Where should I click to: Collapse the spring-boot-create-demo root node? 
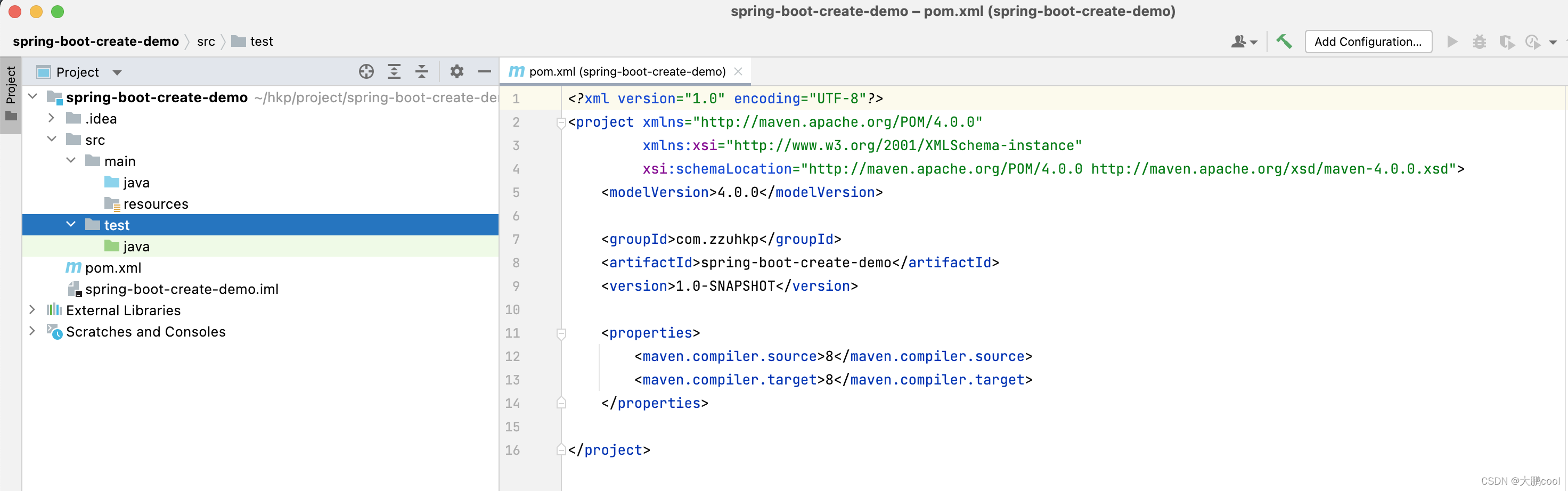[x=33, y=97]
